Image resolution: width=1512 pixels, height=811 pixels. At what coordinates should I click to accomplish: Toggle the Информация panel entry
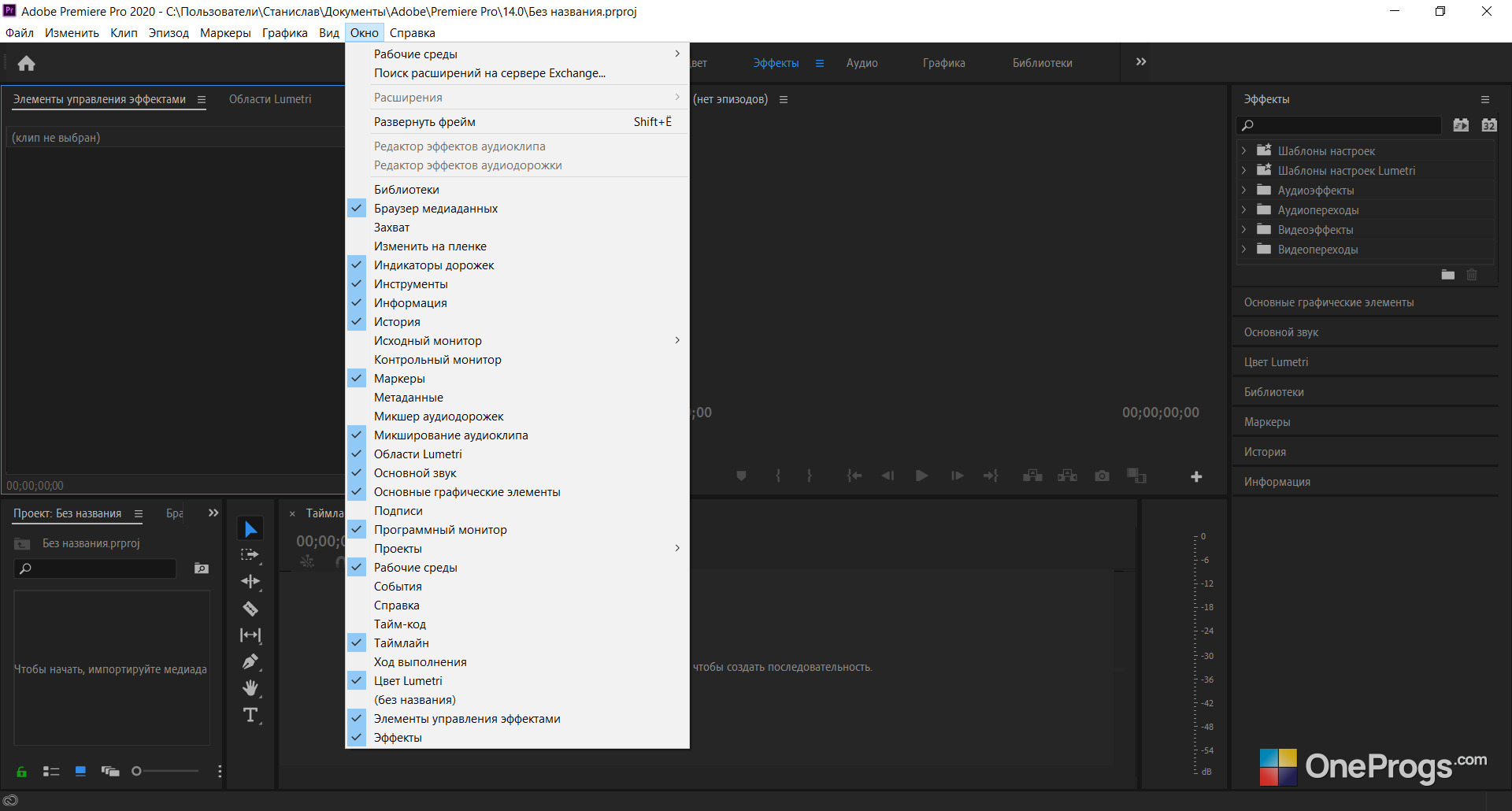(x=517, y=303)
